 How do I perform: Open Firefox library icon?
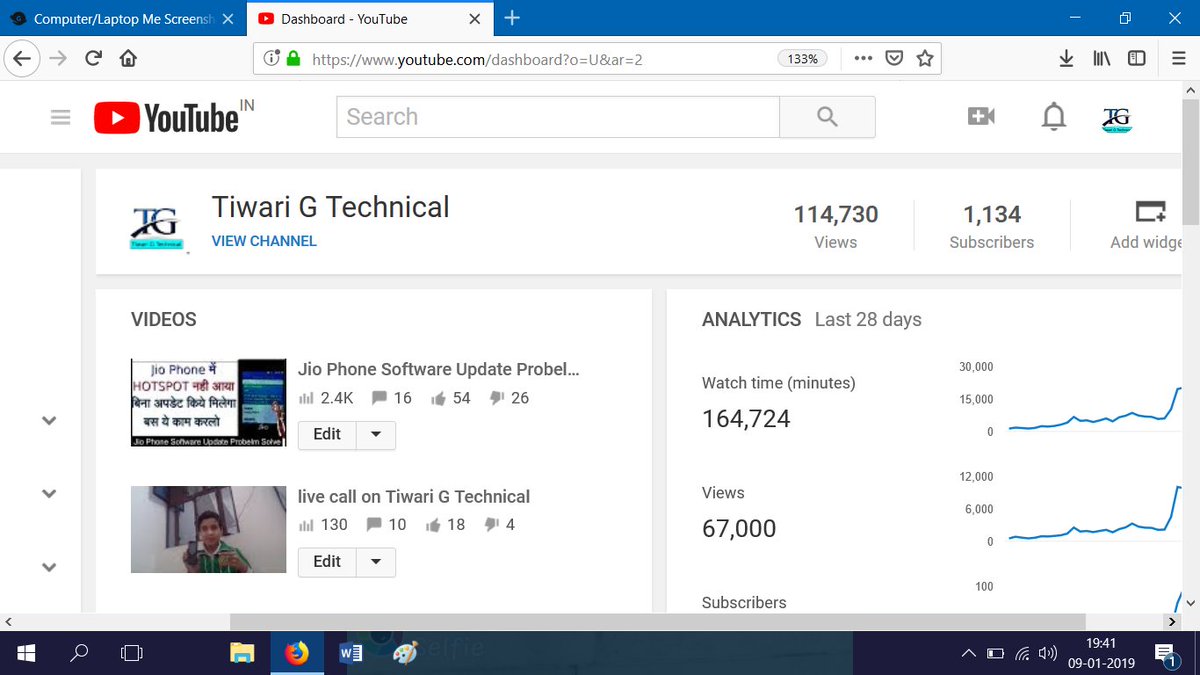(1102, 59)
